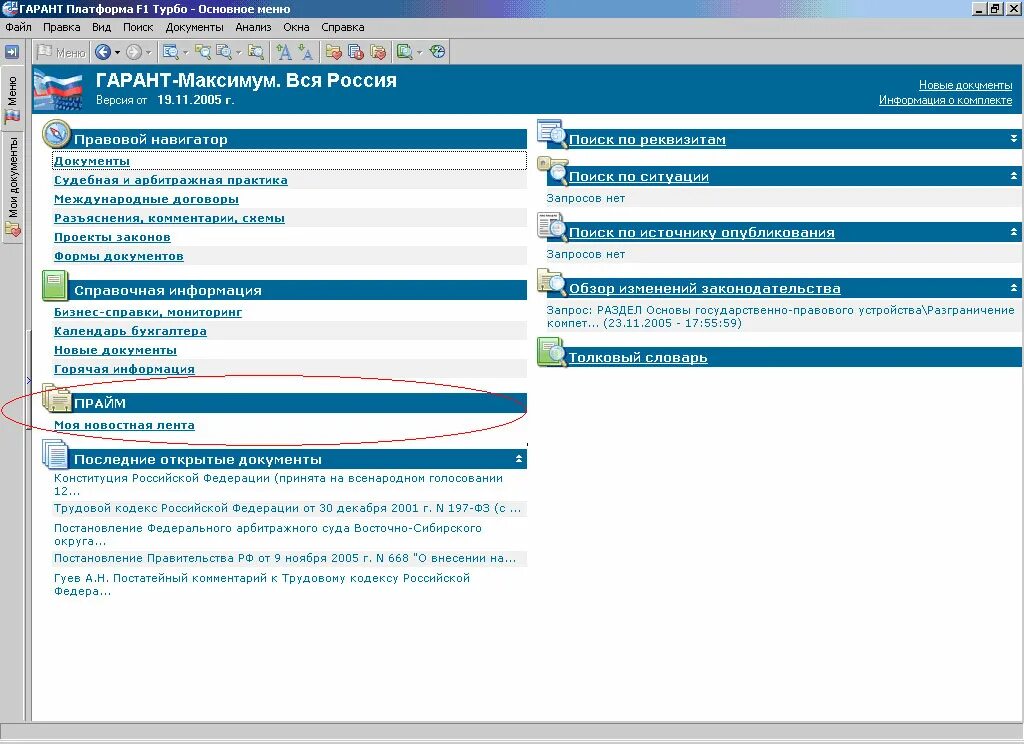Viewport: 1024px width, 744px height.
Task: Collapse the Поиск по ситуации section
Action: (1014, 176)
